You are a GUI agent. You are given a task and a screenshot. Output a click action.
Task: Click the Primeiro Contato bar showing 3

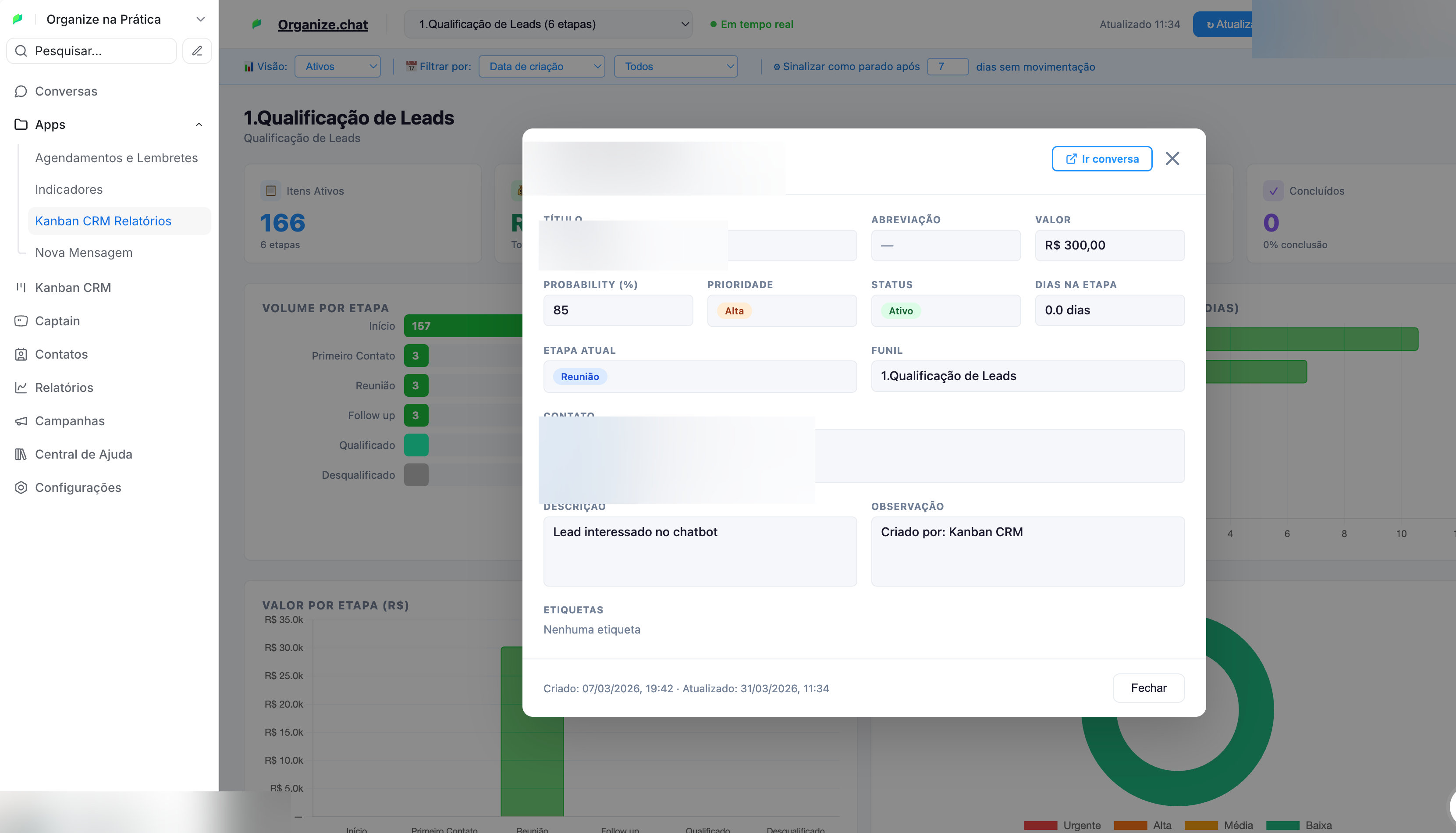coord(416,356)
